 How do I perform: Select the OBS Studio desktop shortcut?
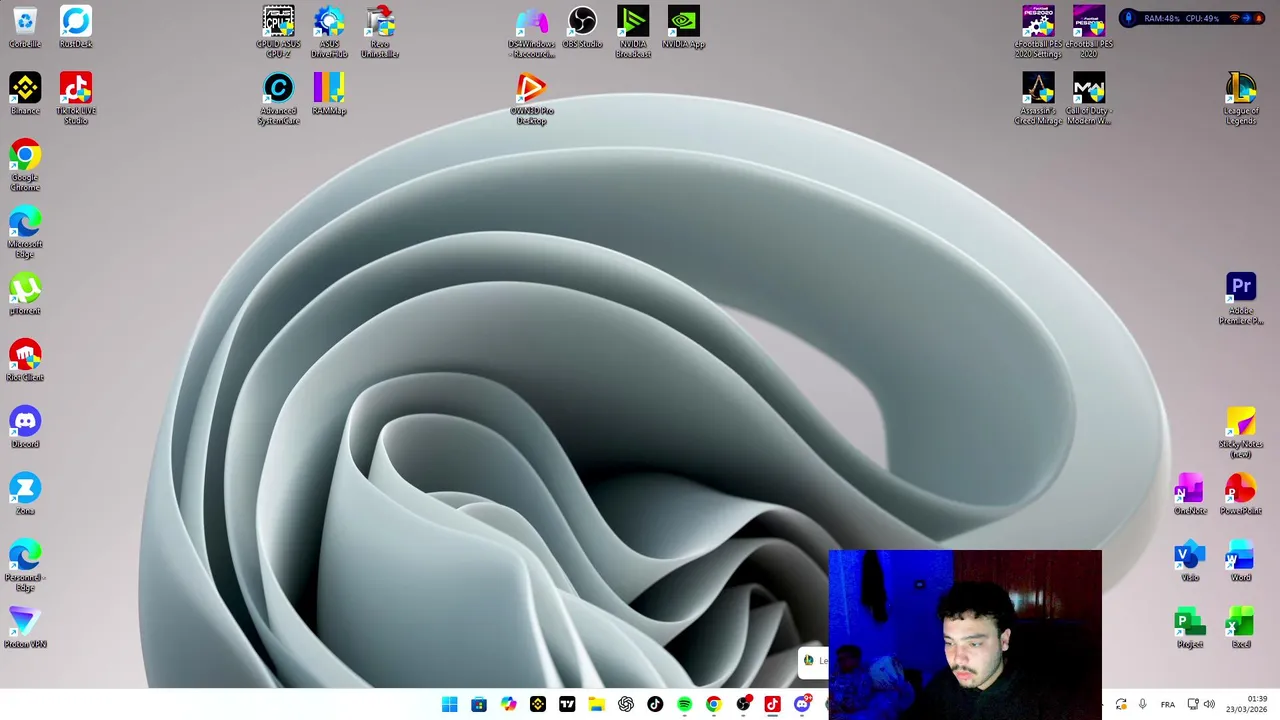click(x=582, y=28)
